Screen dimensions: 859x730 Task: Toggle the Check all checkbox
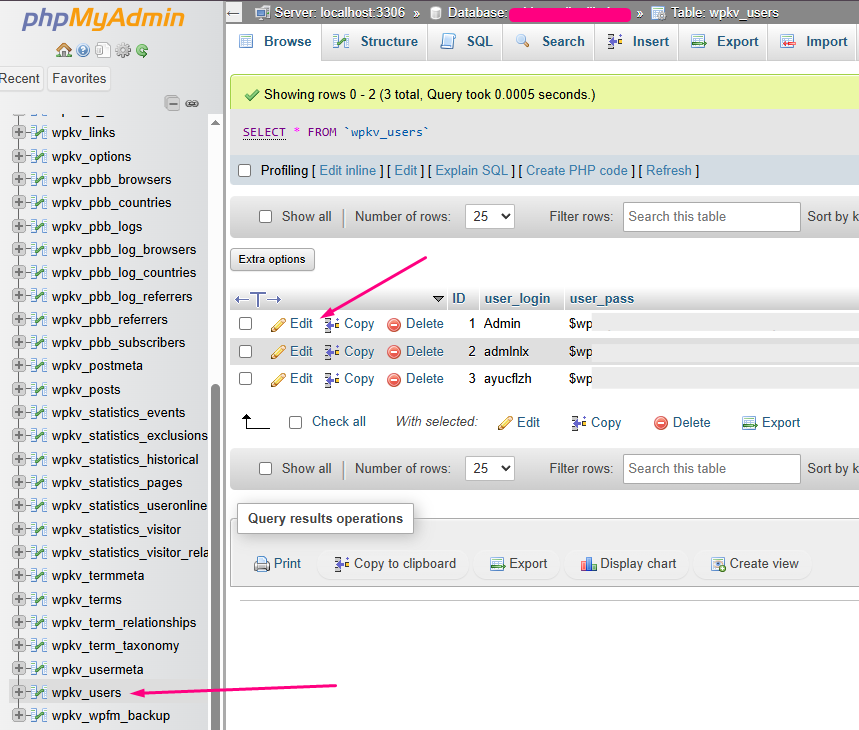pos(295,422)
